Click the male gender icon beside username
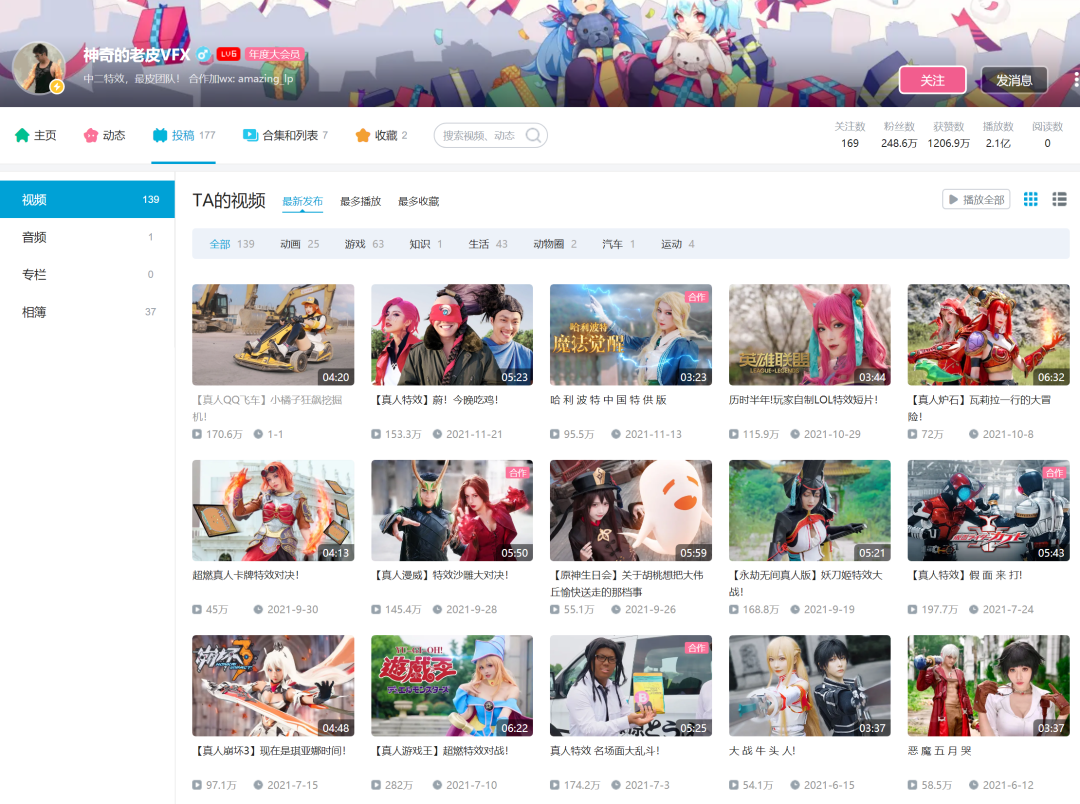1080x804 pixels. pyautogui.click(x=203, y=54)
